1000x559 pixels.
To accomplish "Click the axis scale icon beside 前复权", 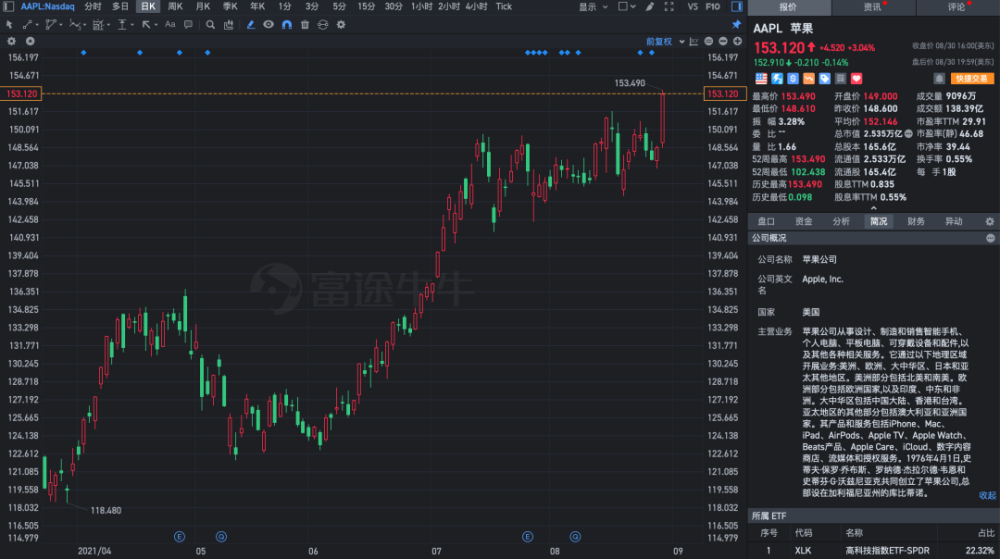I will [694, 41].
